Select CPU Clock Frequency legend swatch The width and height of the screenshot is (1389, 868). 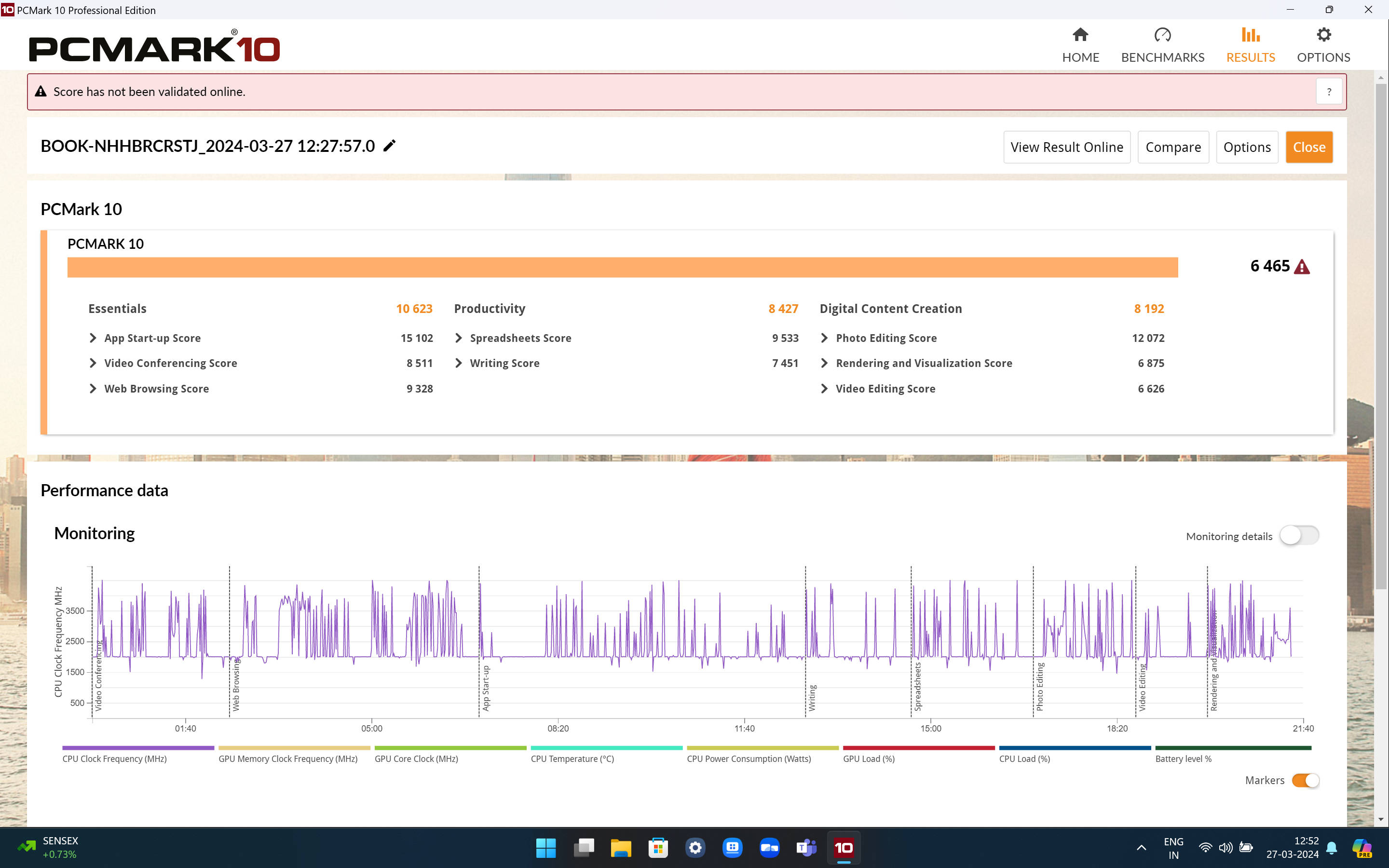point(138,748)
